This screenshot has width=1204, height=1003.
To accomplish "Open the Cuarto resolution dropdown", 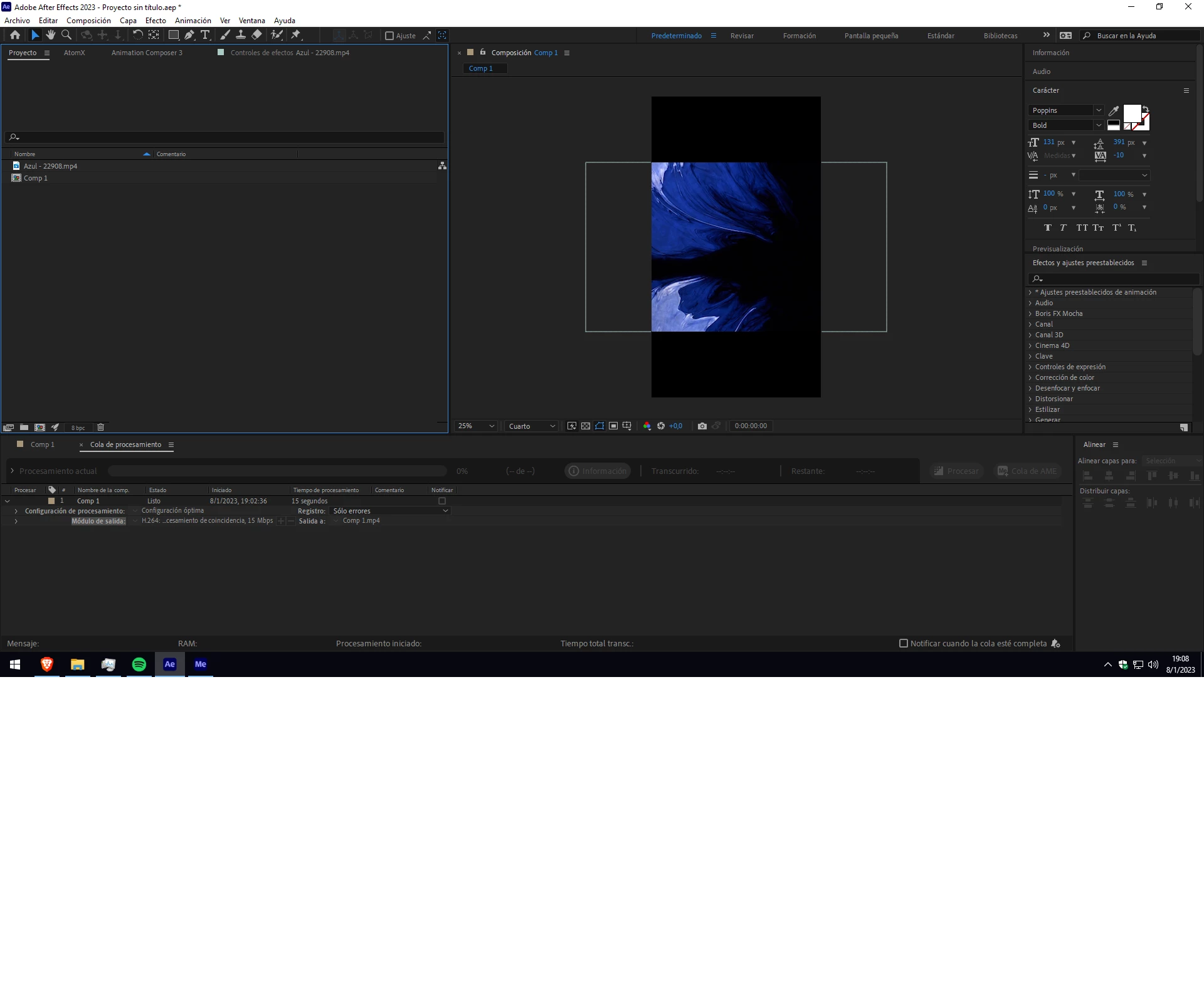I will click(532, 426).
